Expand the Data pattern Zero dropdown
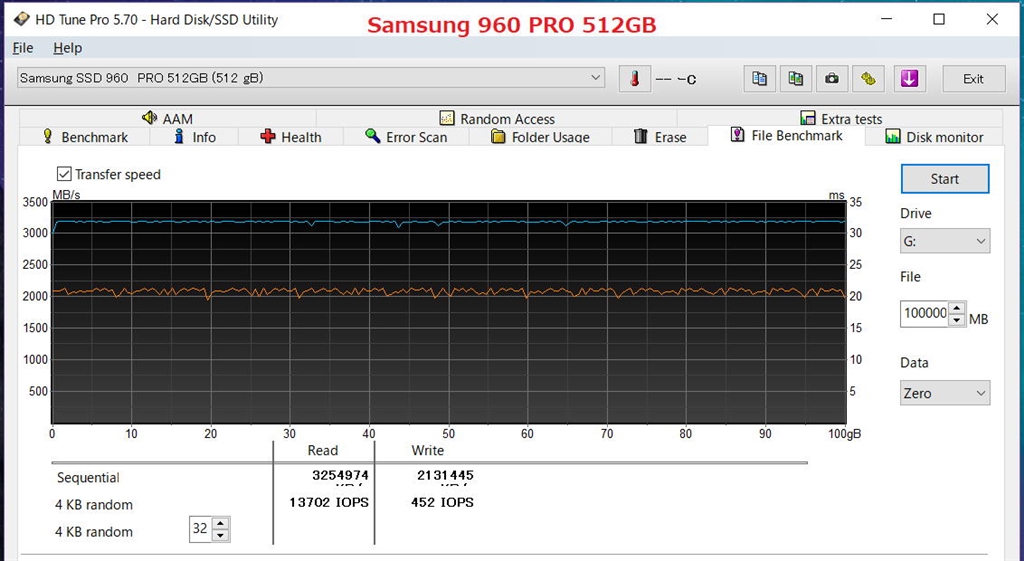The image size is (1024, 561). point(944,393)
